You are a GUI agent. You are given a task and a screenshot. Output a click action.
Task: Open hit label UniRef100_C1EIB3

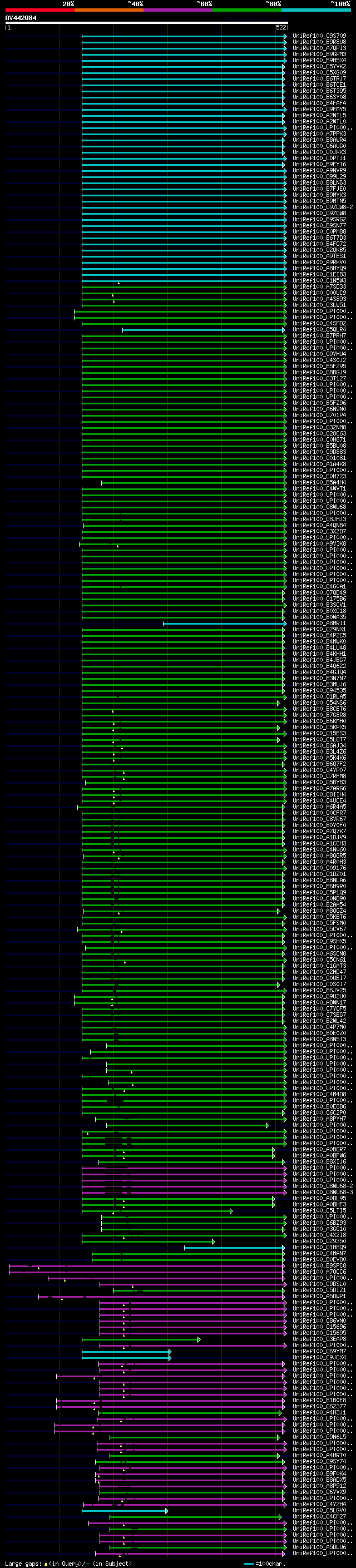tap(319, 274)
